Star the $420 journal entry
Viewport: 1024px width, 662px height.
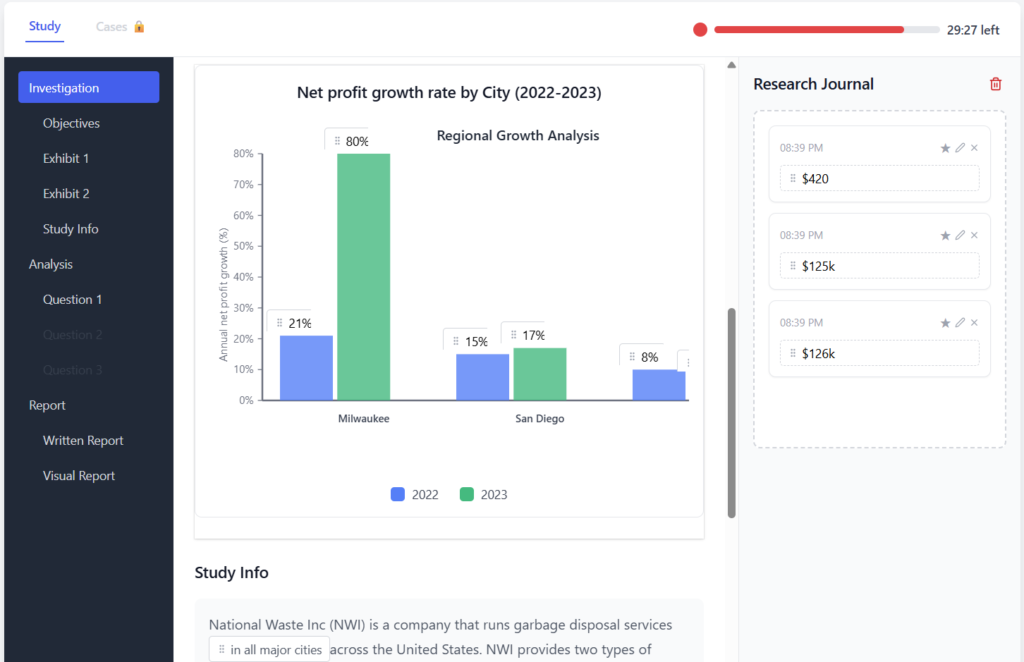945,148
